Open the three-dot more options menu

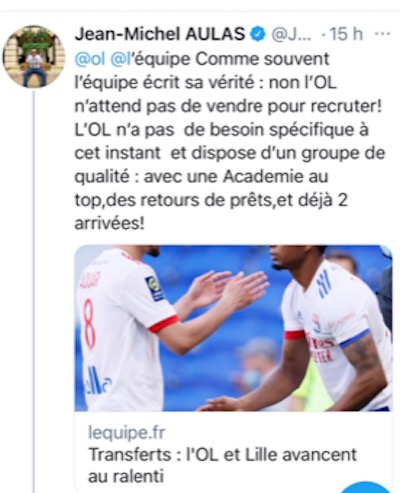383,34
